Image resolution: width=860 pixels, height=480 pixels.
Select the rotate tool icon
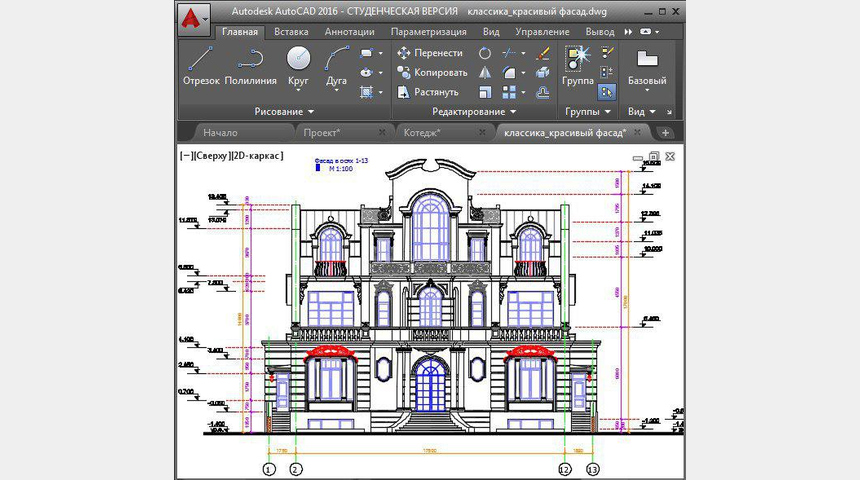pyautogui.click(x=484, y=53)
